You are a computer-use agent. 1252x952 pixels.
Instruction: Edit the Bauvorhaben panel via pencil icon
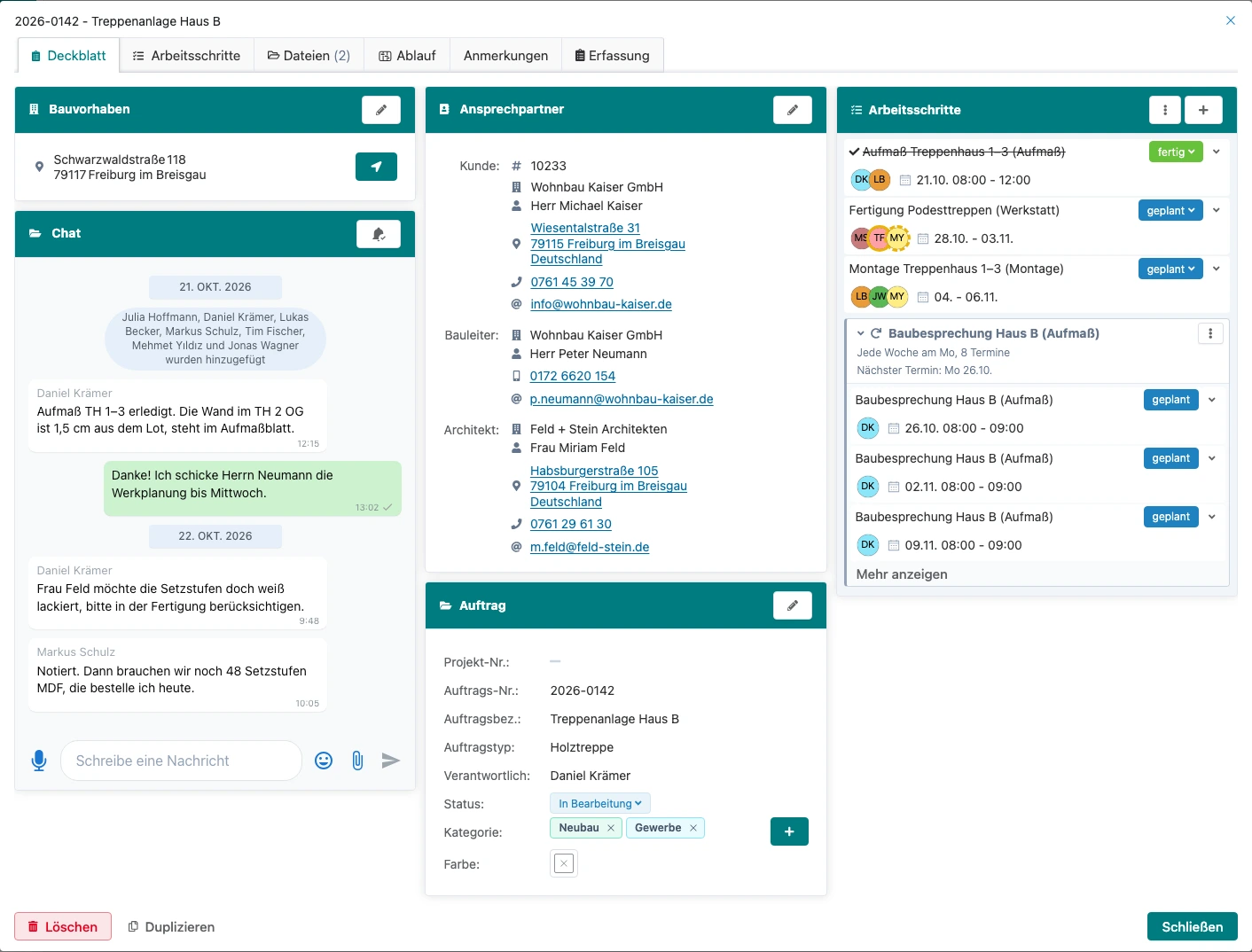381,110
